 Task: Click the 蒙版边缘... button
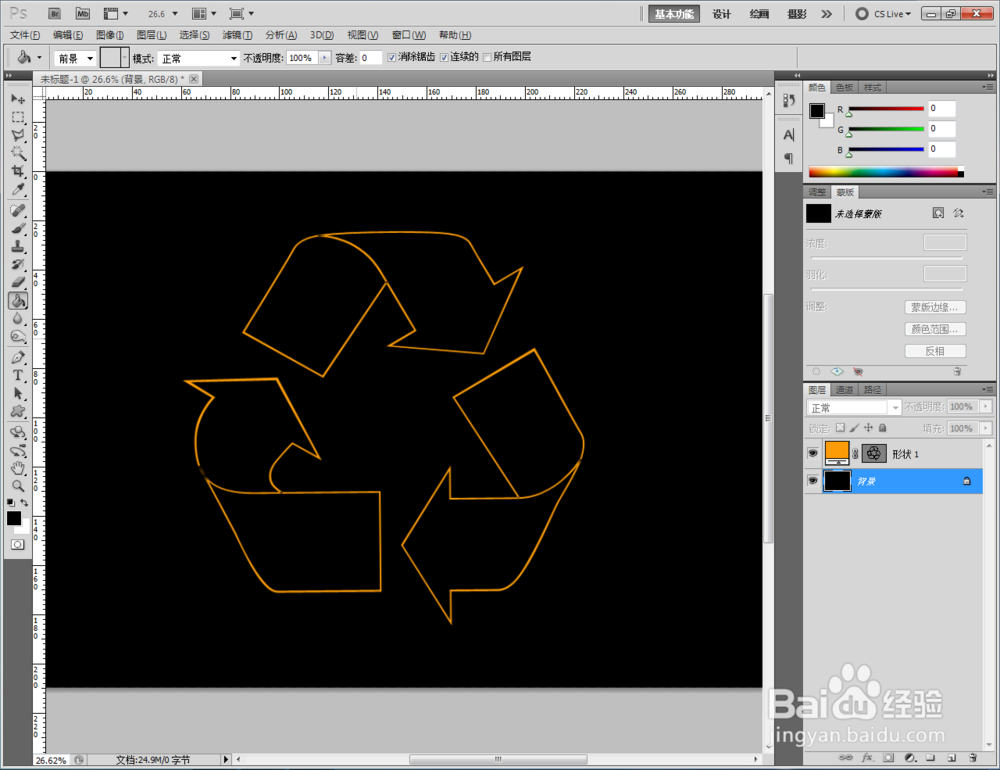(x=934, y=307)
